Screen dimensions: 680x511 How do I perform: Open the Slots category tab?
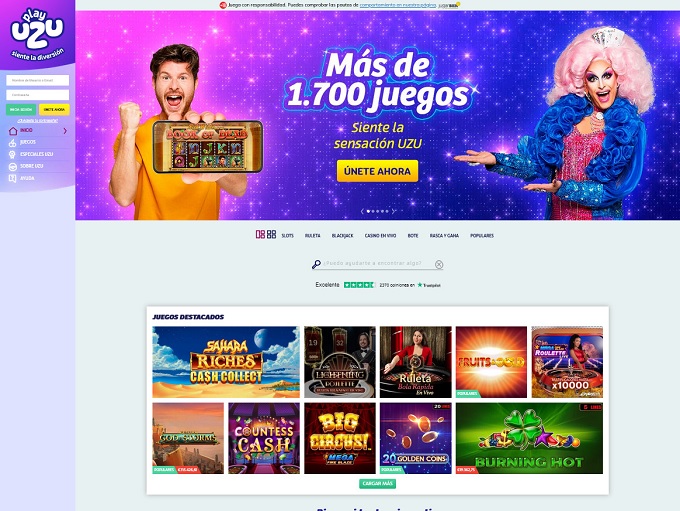288,236
